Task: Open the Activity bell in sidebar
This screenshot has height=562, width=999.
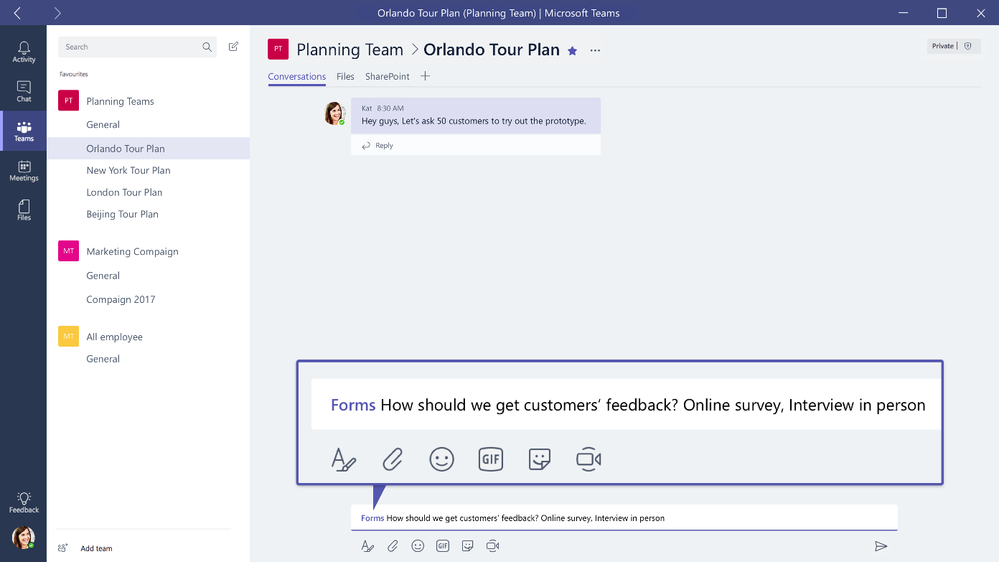Action: tap(24, 52)
